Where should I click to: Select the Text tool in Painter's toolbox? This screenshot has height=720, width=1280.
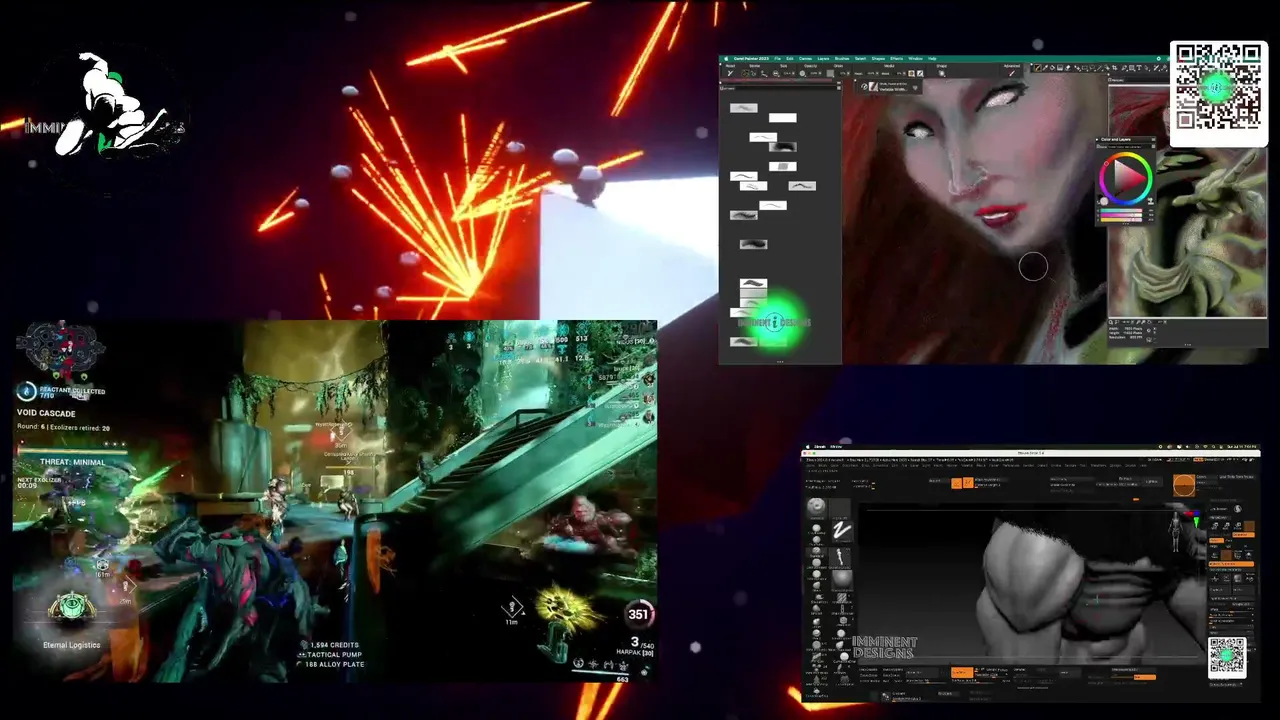pyautogui.click(x=1139, y=68)
